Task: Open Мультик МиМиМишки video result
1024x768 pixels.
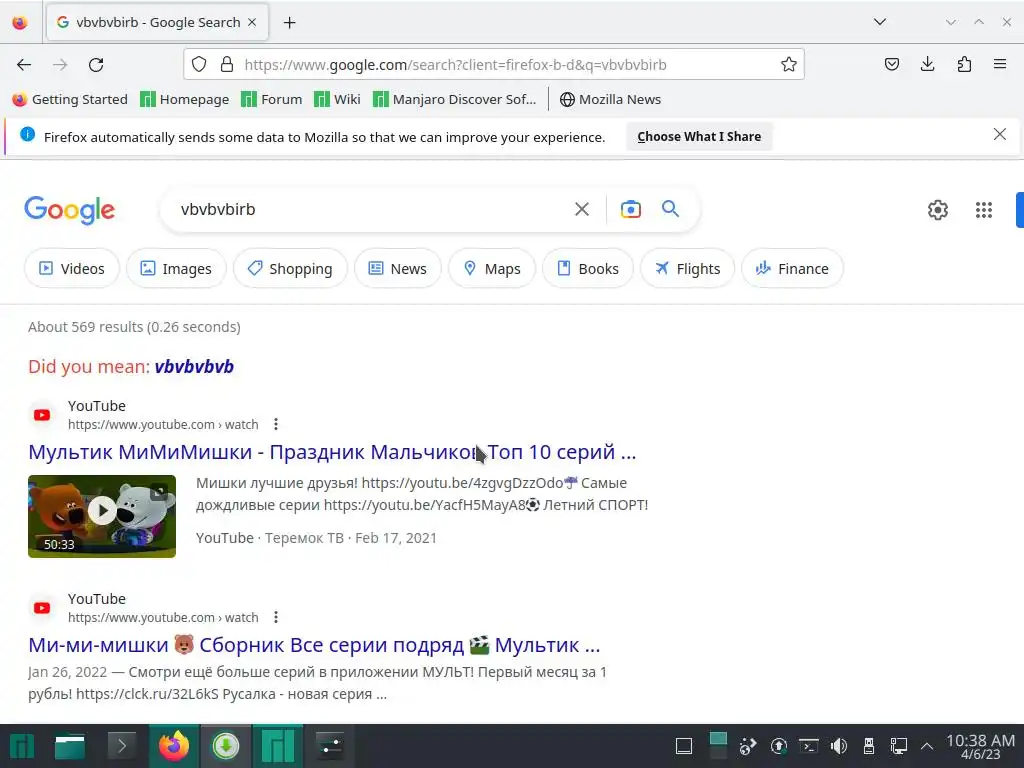Action: point(332,452)
